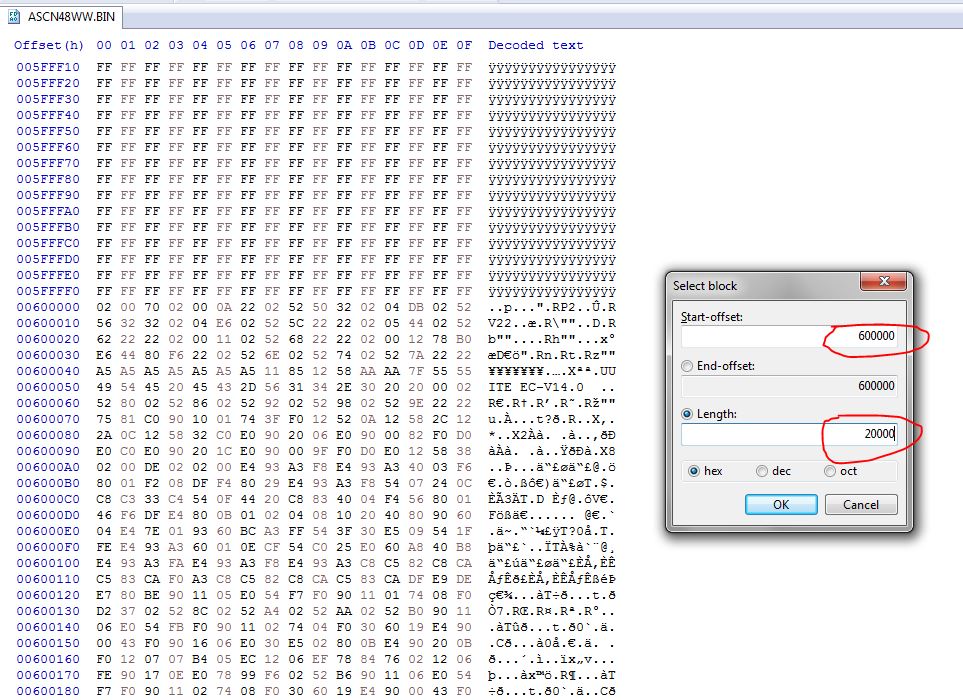The height and width of the screenshot is (700, 963).
Task: Choose the oct radio option
Action: click(830, 471)
